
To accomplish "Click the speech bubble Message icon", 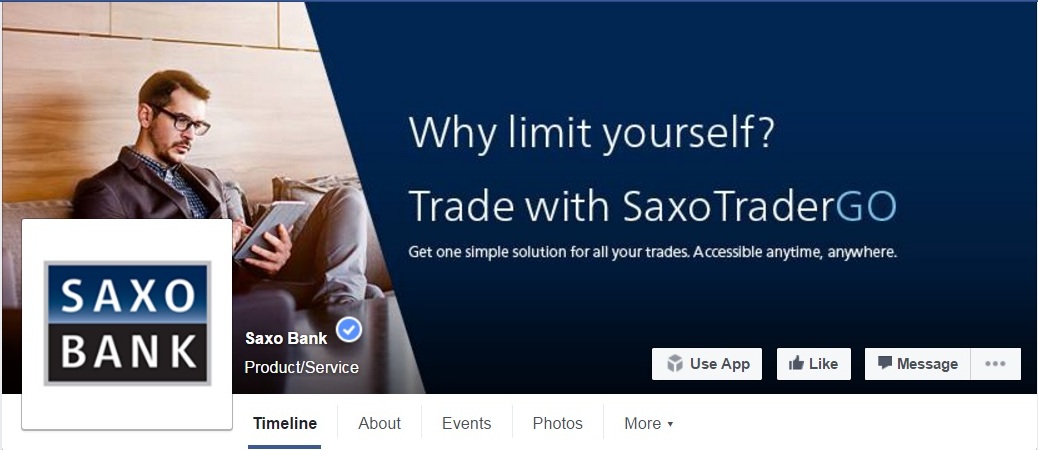I will [x=884, y=363].
